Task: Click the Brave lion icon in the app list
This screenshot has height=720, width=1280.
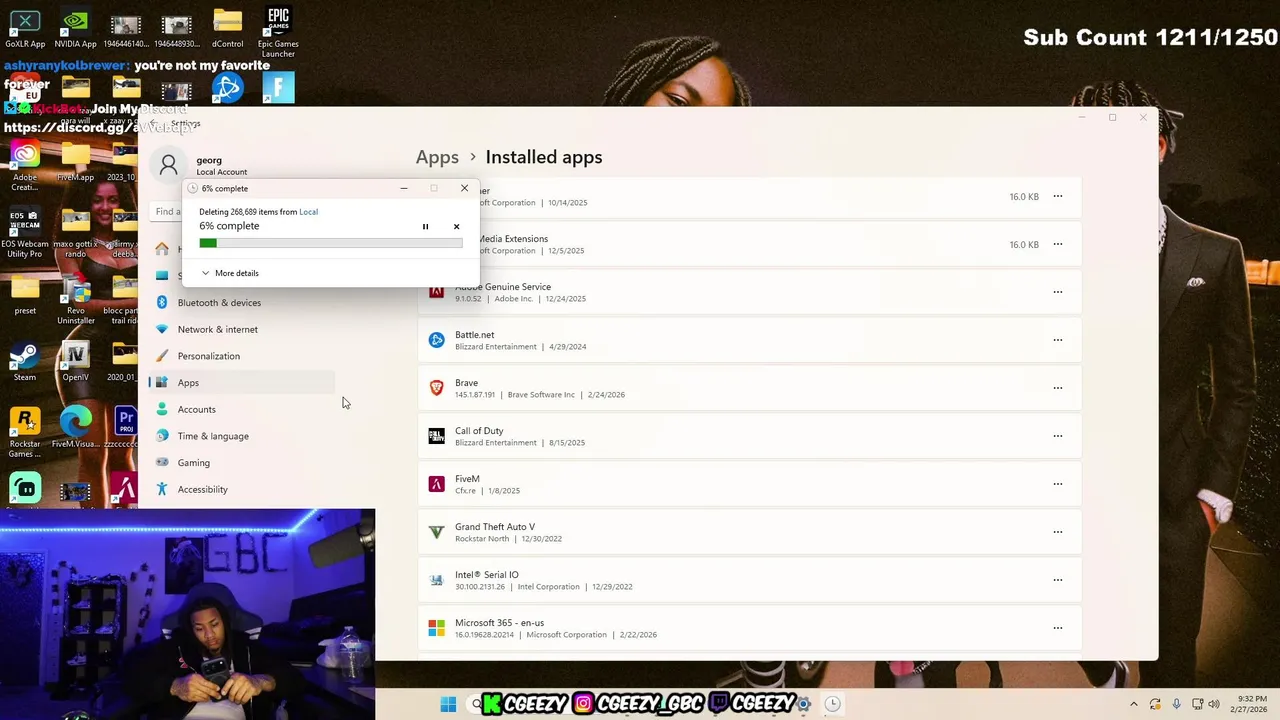Action: [436, 388]
